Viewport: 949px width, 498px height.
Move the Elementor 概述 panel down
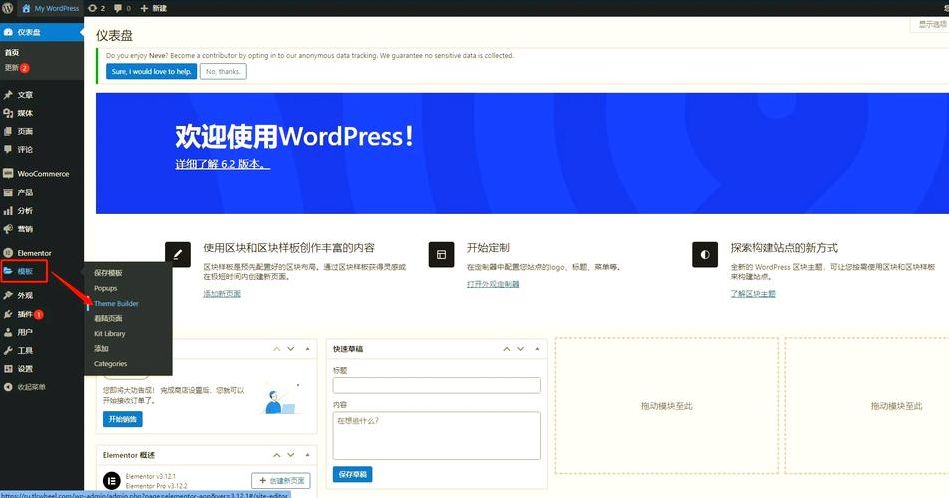tap(291, 455)
